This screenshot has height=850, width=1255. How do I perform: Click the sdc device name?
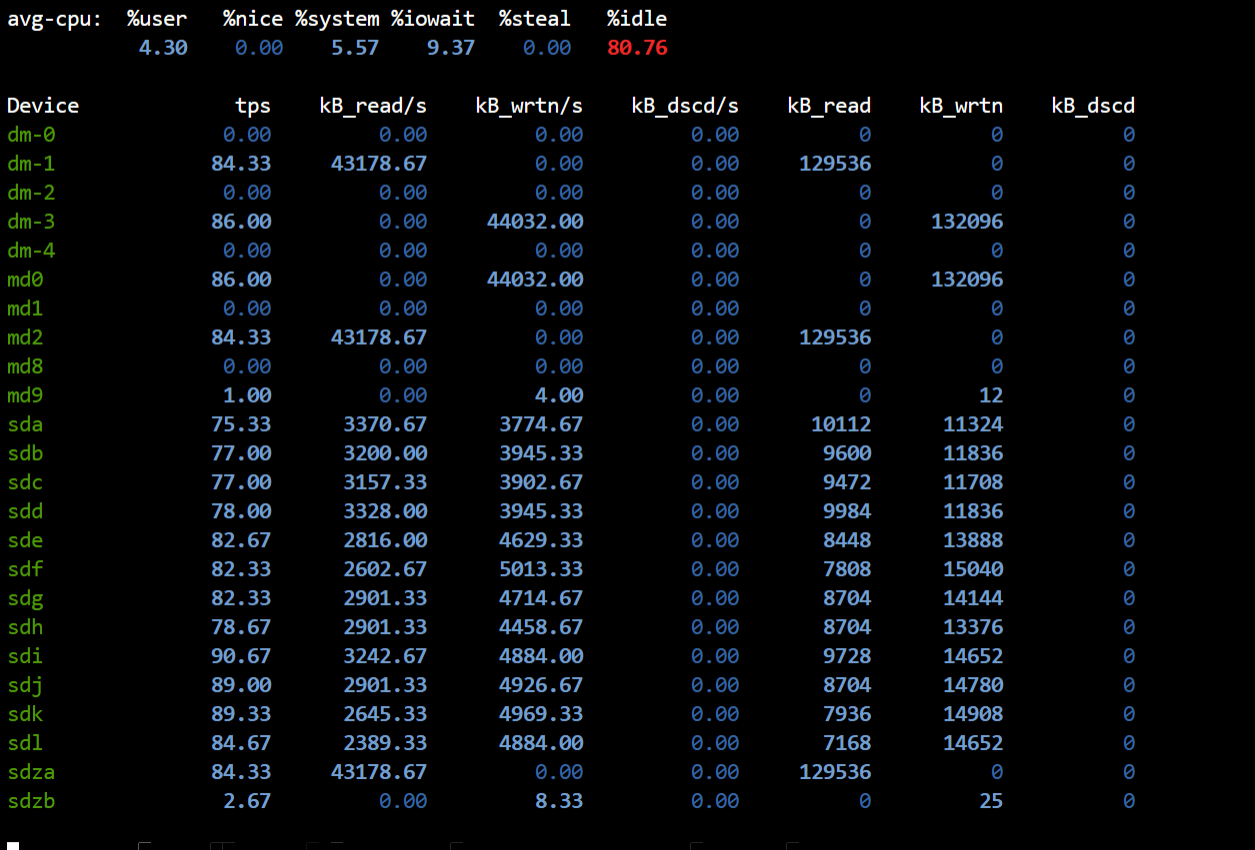(25, 483)
